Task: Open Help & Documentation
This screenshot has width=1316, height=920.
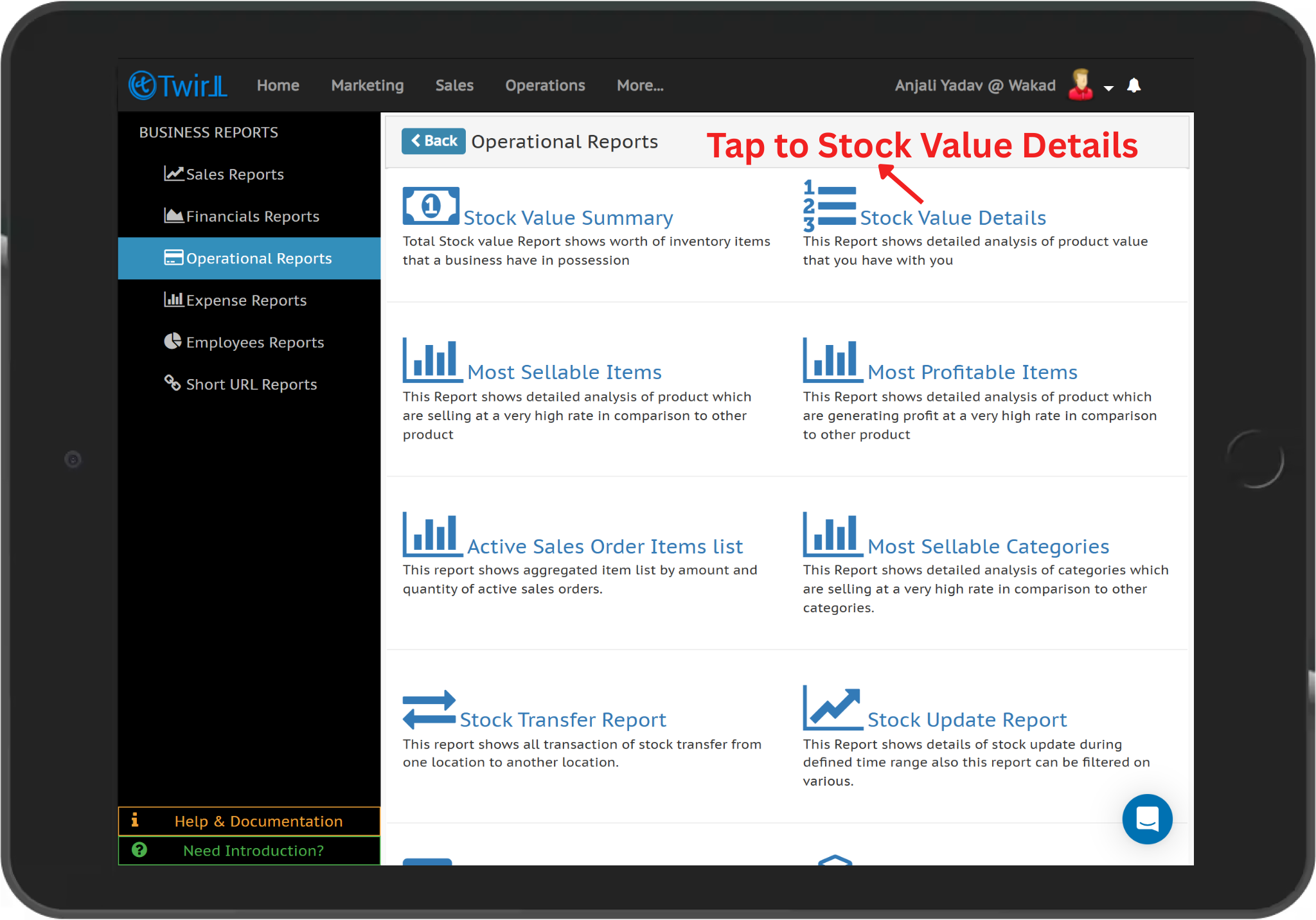Action: pyautogui.click(x=258, y=821)
